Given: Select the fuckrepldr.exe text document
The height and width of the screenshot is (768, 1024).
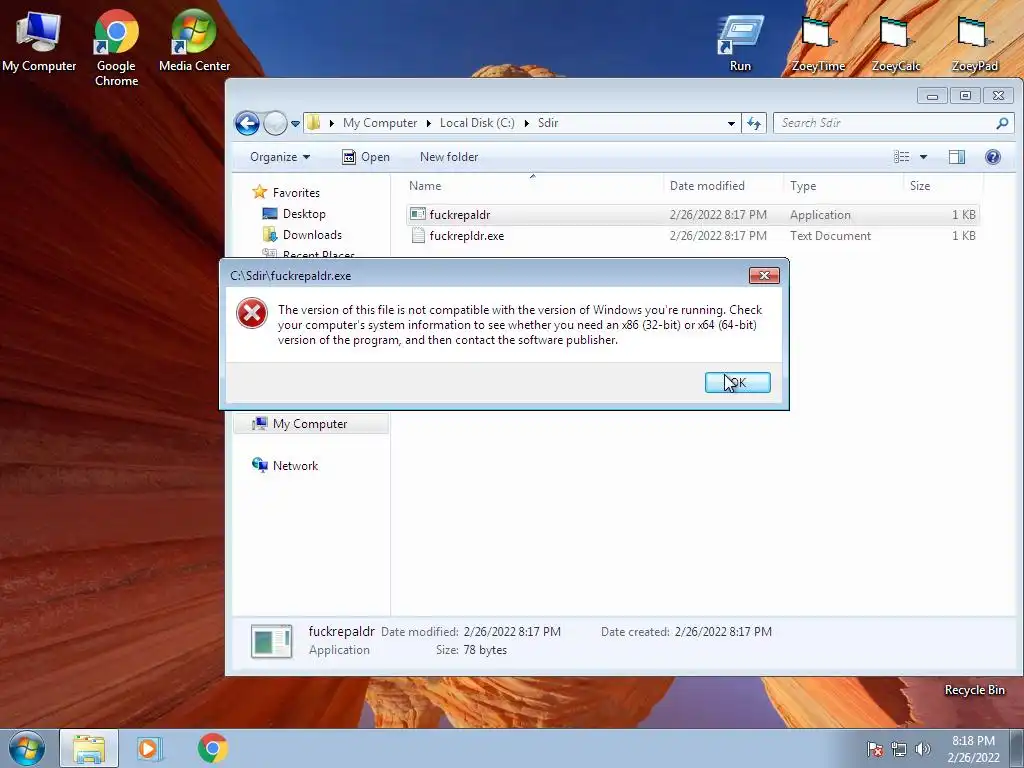Looking at the screenshot, I should pyautogui.click(x=692, y=236).
